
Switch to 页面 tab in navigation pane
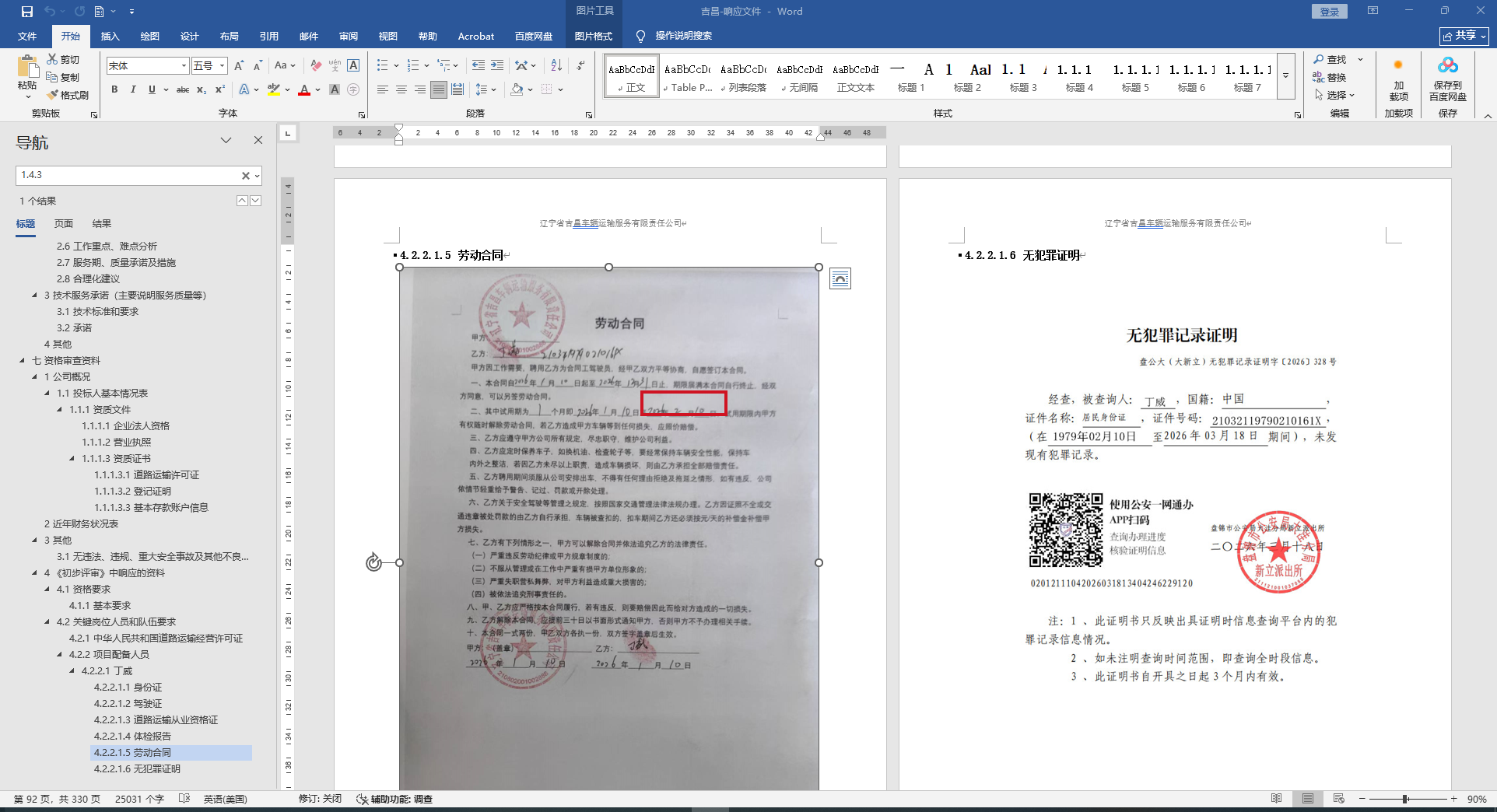(x=64, y=224)
